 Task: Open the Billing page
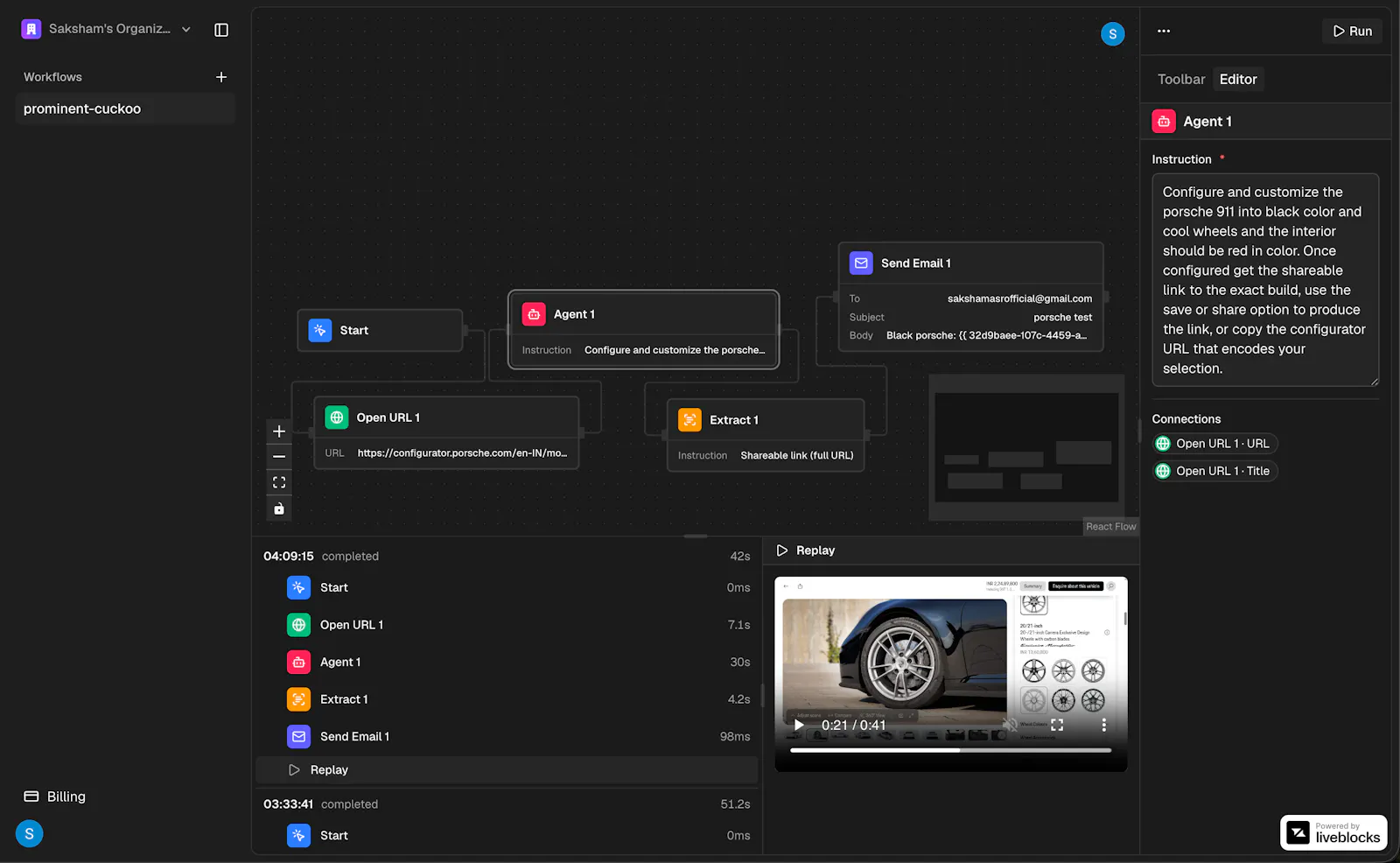click(55, 796)
